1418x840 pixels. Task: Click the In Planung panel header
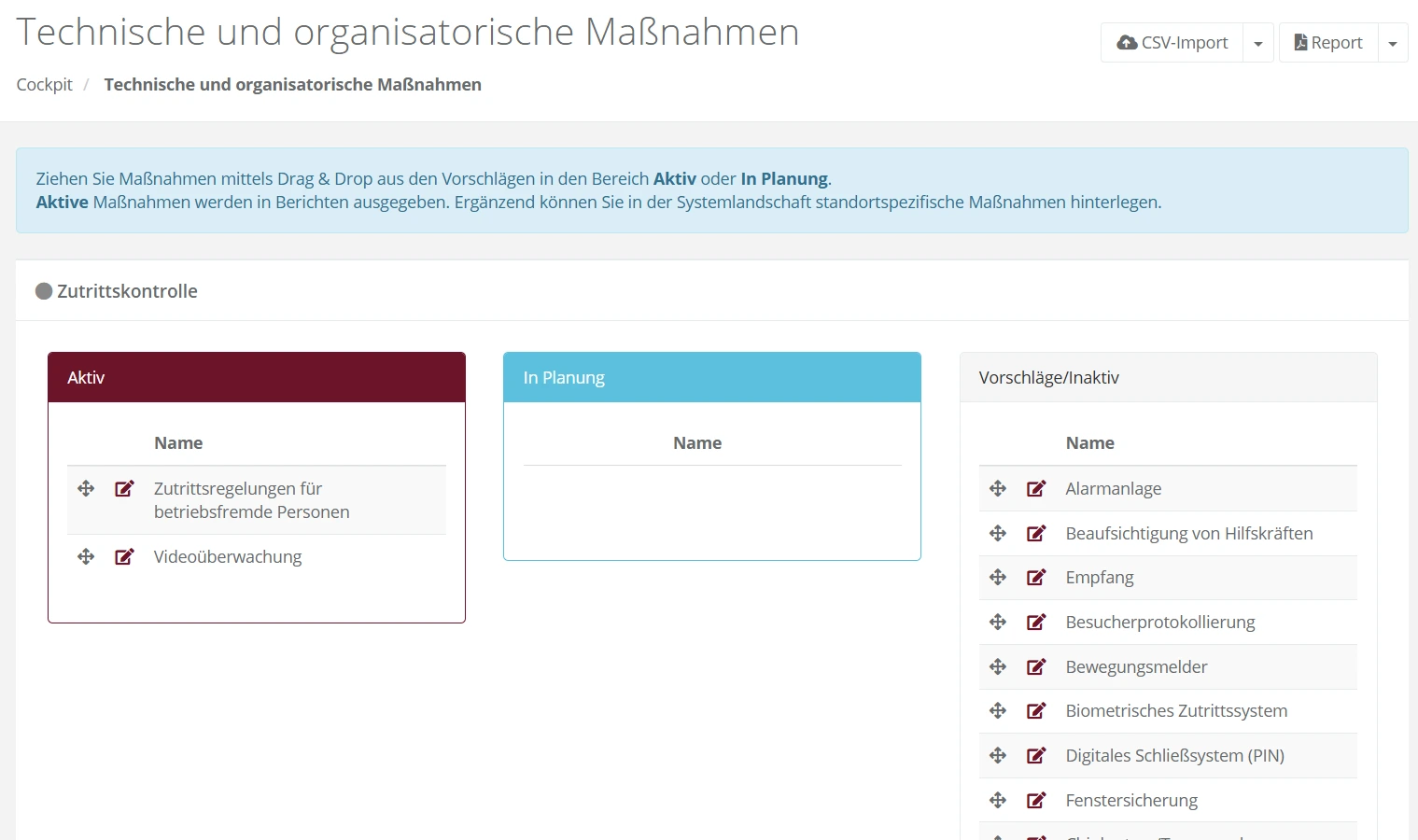(x=711, y=378)
